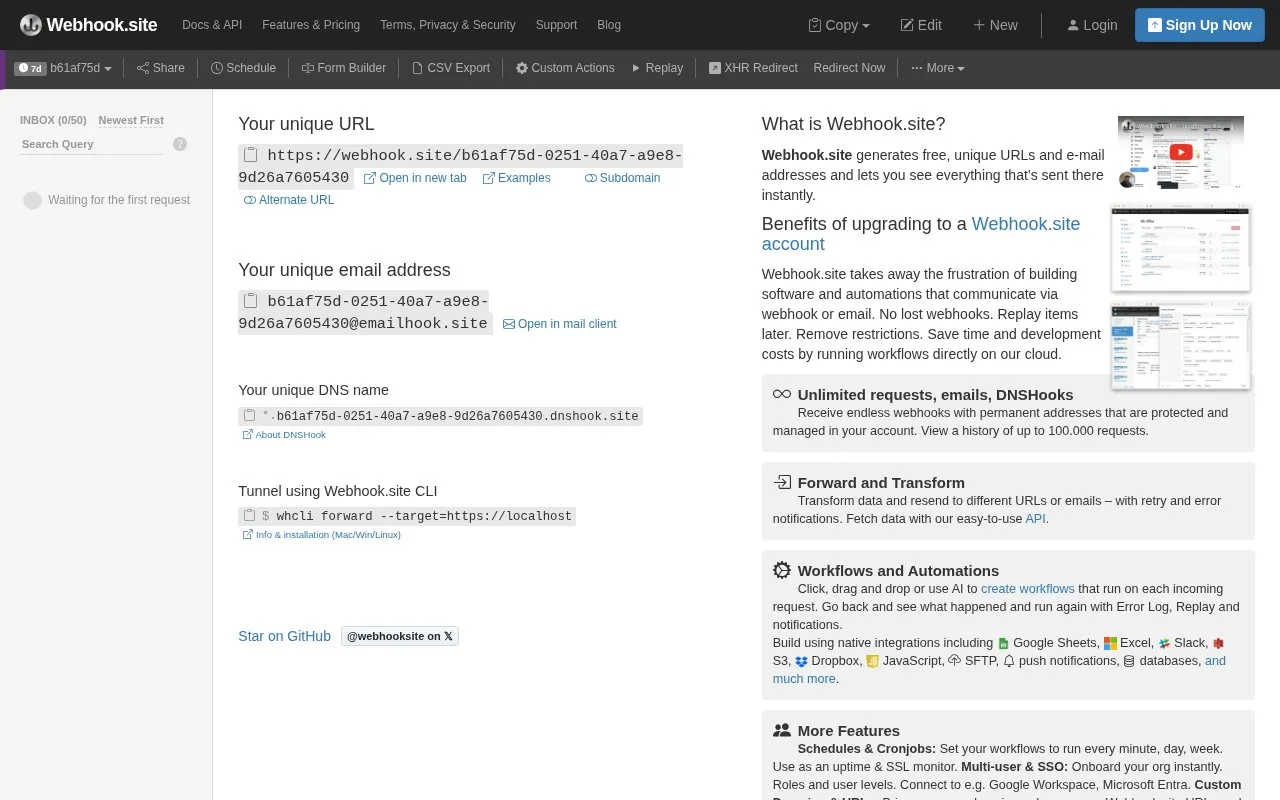Click the Edit button
Image resolution: width=1280 pixels, height=800 pixels.
(921, 25)
